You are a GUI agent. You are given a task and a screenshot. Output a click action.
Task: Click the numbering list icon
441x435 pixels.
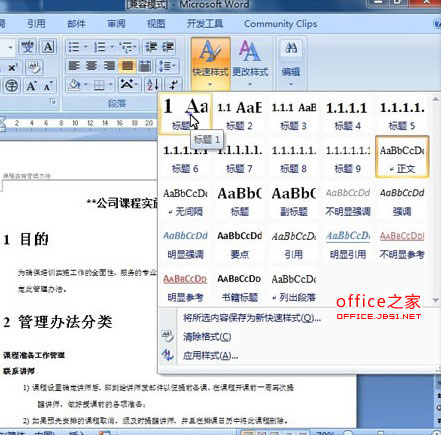[99, 47]
